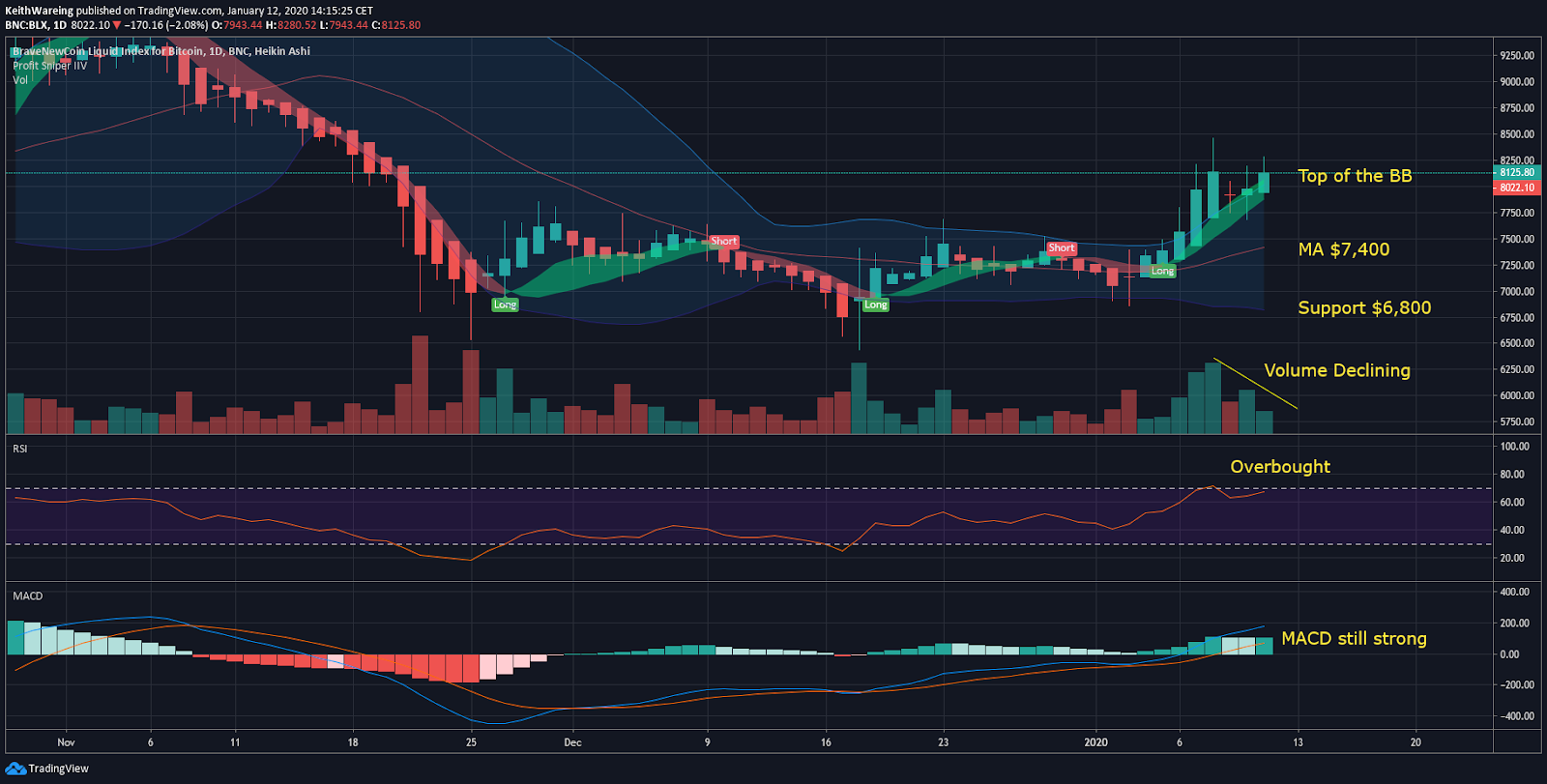The width and height of the screenshot is (1547, 784).
Task: Click the 0.00 MACD axis label
Action: pyautogui.click(x=1509, y=654)
